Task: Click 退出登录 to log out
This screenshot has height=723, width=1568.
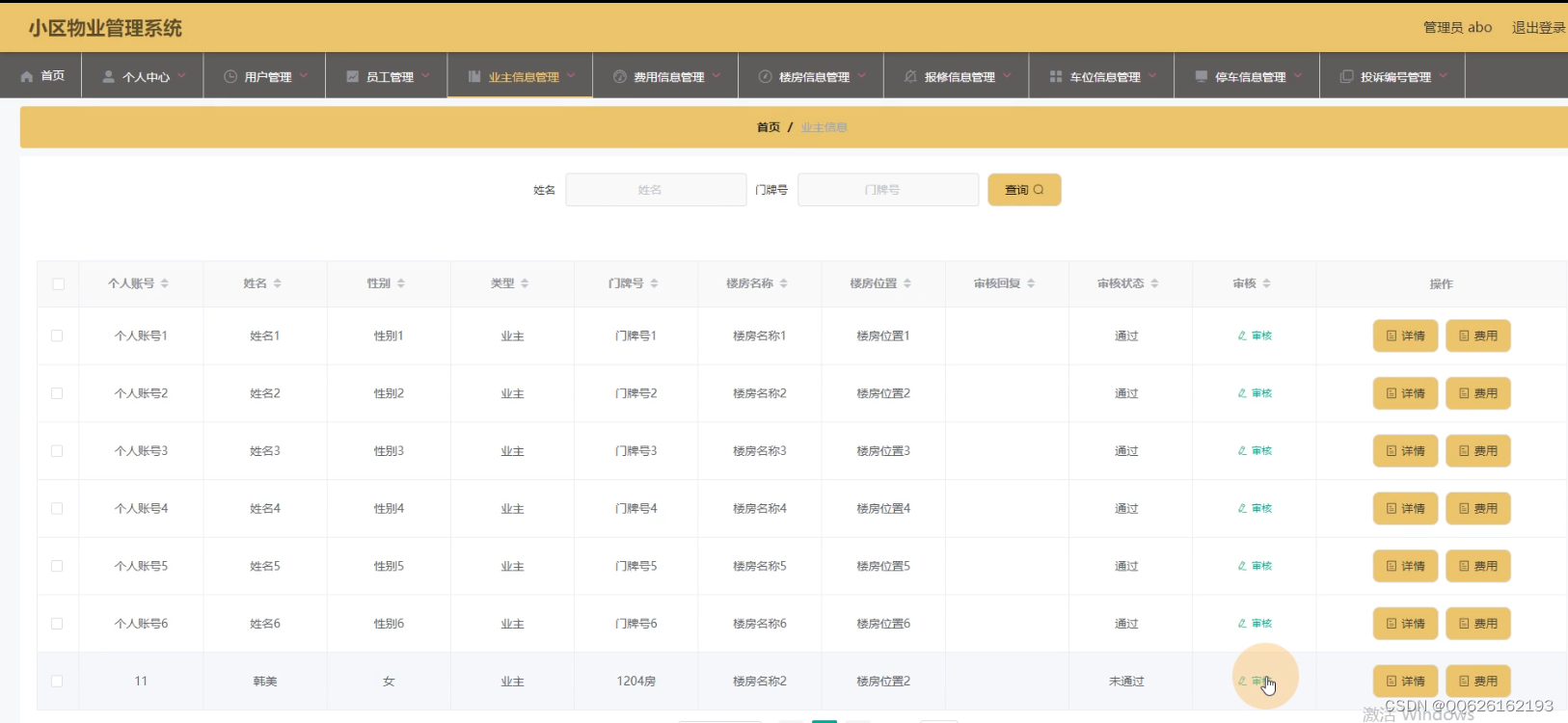Action: point(1538,28)
